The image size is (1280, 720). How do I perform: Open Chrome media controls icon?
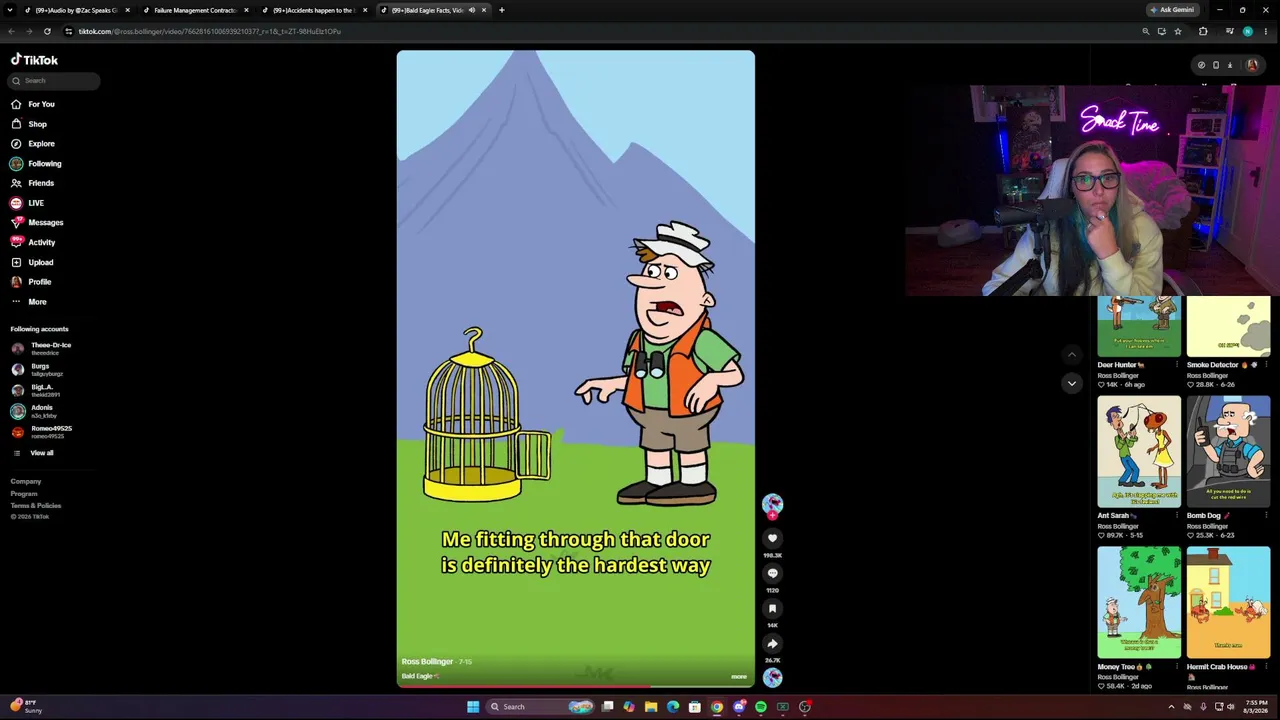[1230, 31]
